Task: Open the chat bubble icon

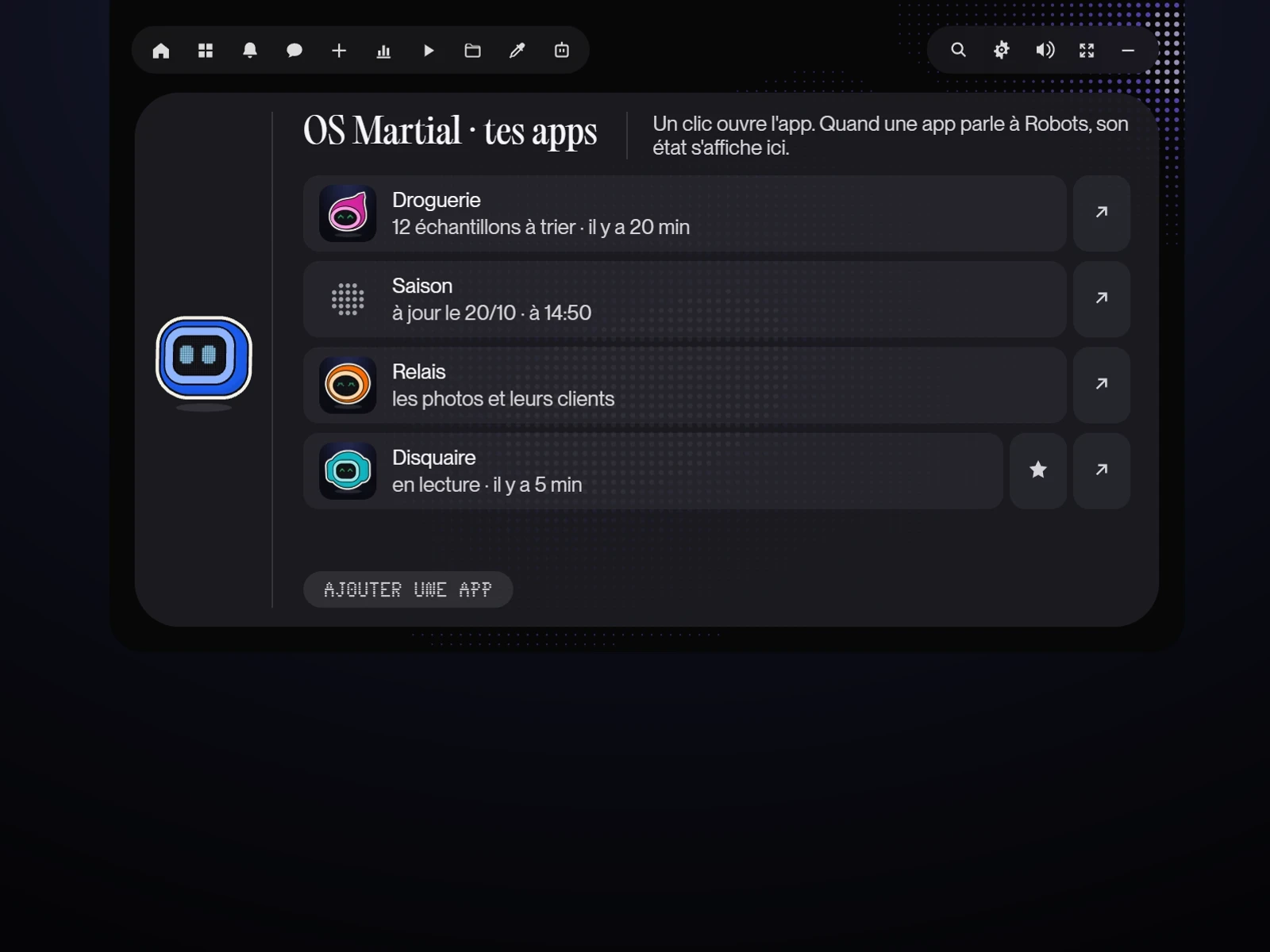Action: [x=294, y=51]
